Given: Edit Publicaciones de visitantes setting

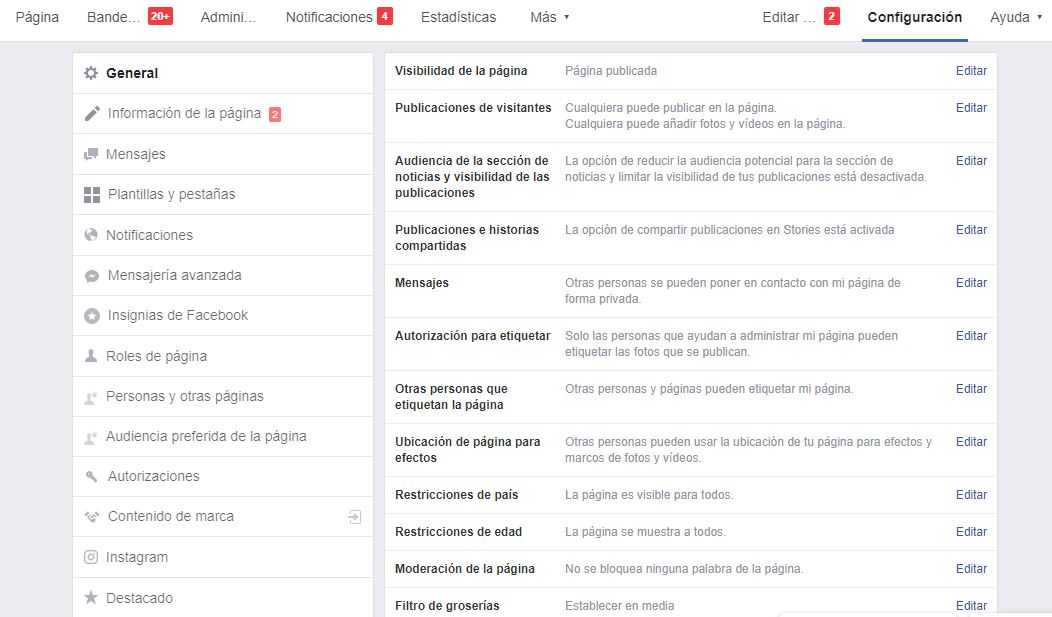Looking at the screenshot, I should (971, 107).
